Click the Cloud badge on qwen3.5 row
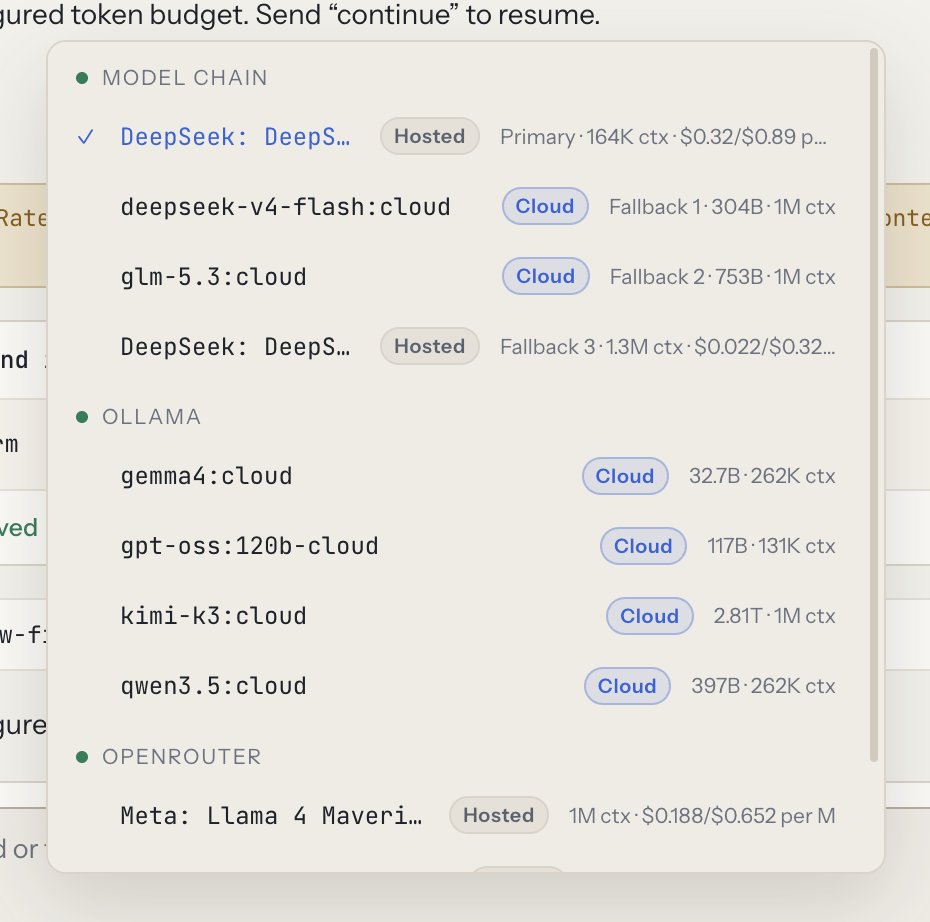The height and width of the screenshot is (922, 930). 628,686
